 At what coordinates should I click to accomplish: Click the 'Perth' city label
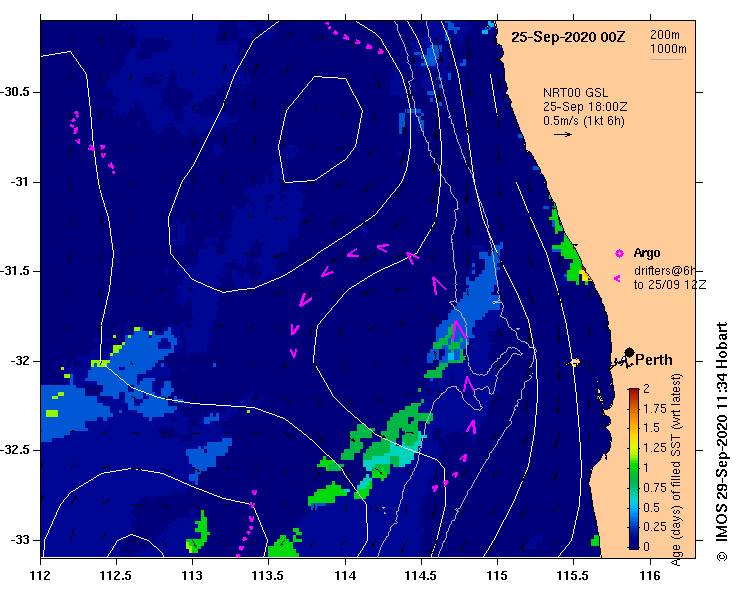click(x=654, y=360)
